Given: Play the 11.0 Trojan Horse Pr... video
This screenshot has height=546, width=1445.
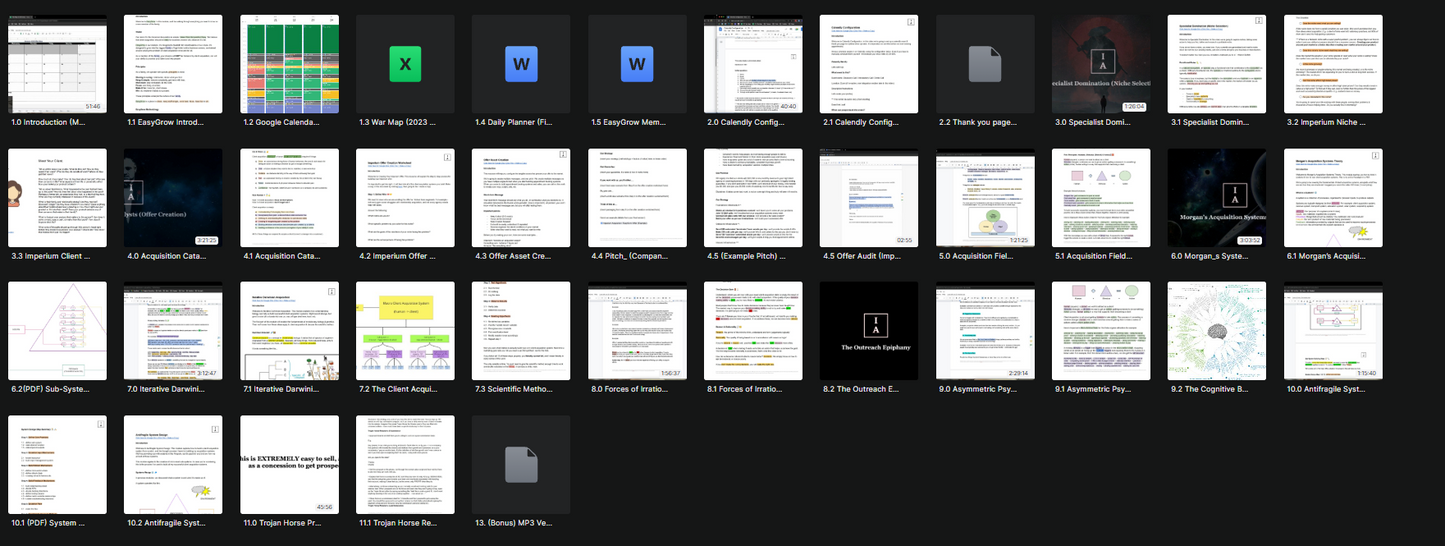Looking at the screenshot, I should point(289,465).
